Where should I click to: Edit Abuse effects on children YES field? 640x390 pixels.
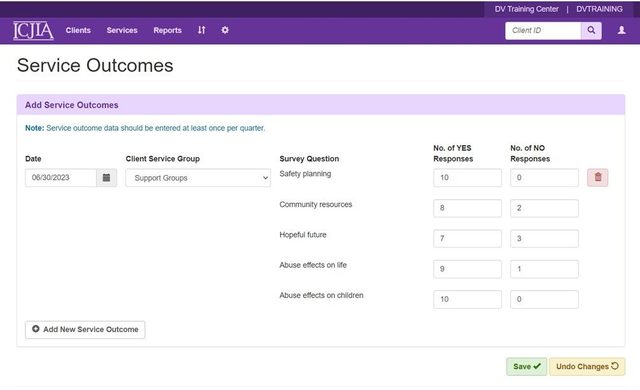click(x=467, y=299)
